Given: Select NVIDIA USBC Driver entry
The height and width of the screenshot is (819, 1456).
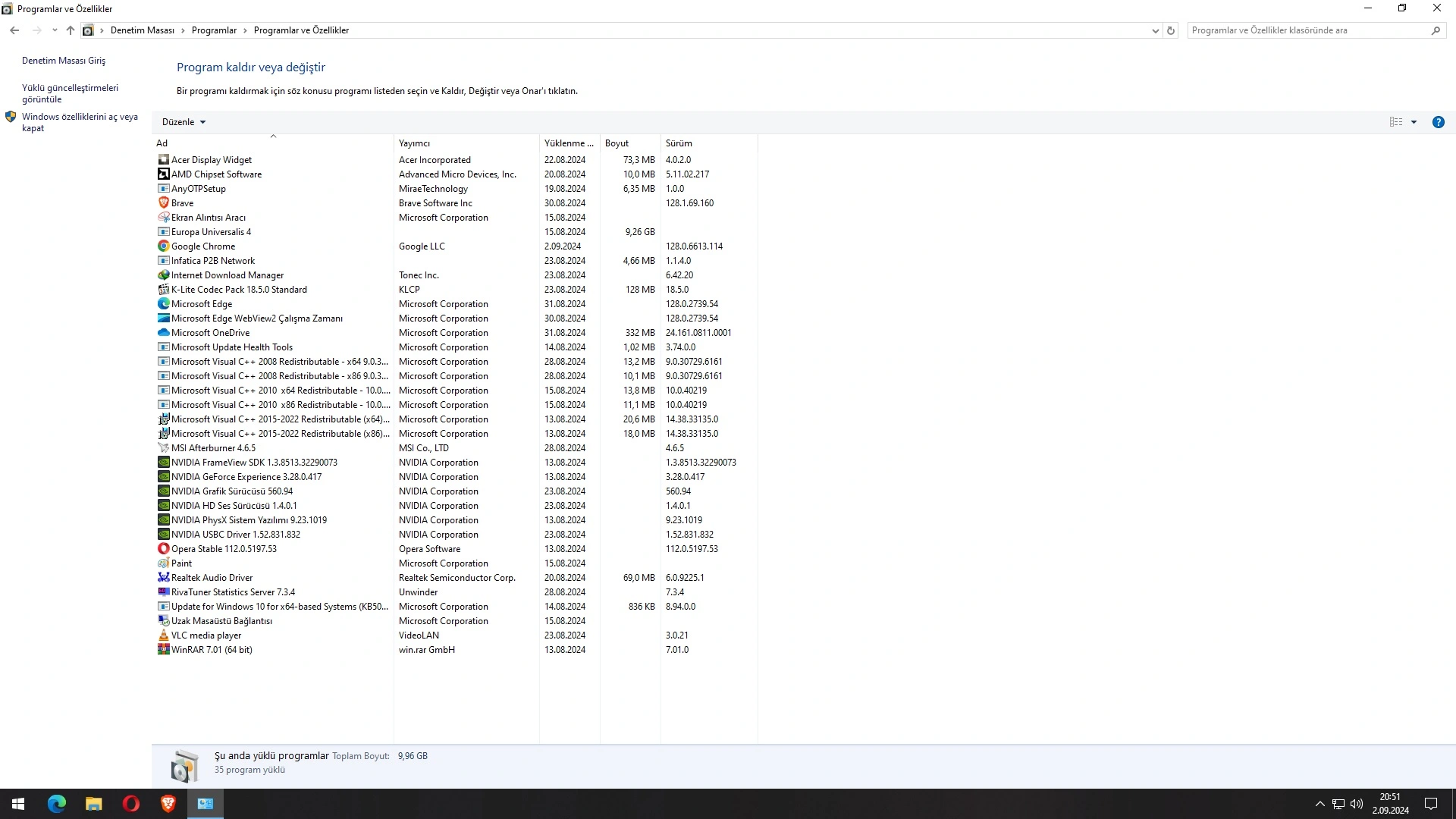Looking at the screenshot, I should (x=455, y=535).
